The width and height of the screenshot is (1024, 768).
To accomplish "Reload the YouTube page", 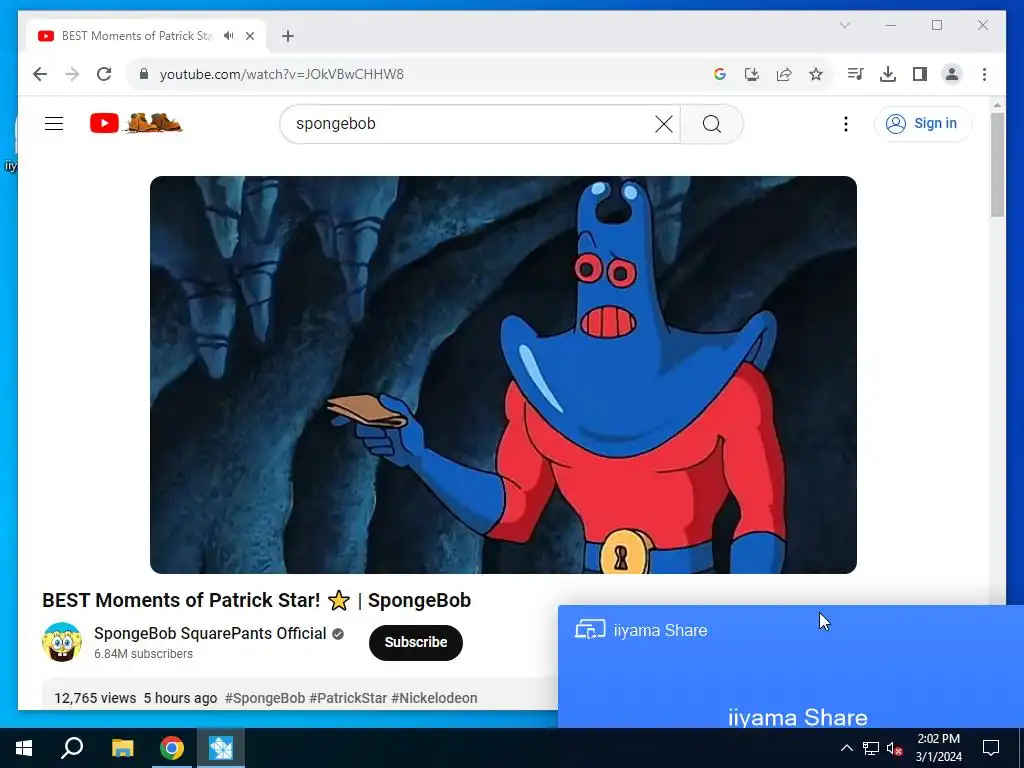I will 104,74.
